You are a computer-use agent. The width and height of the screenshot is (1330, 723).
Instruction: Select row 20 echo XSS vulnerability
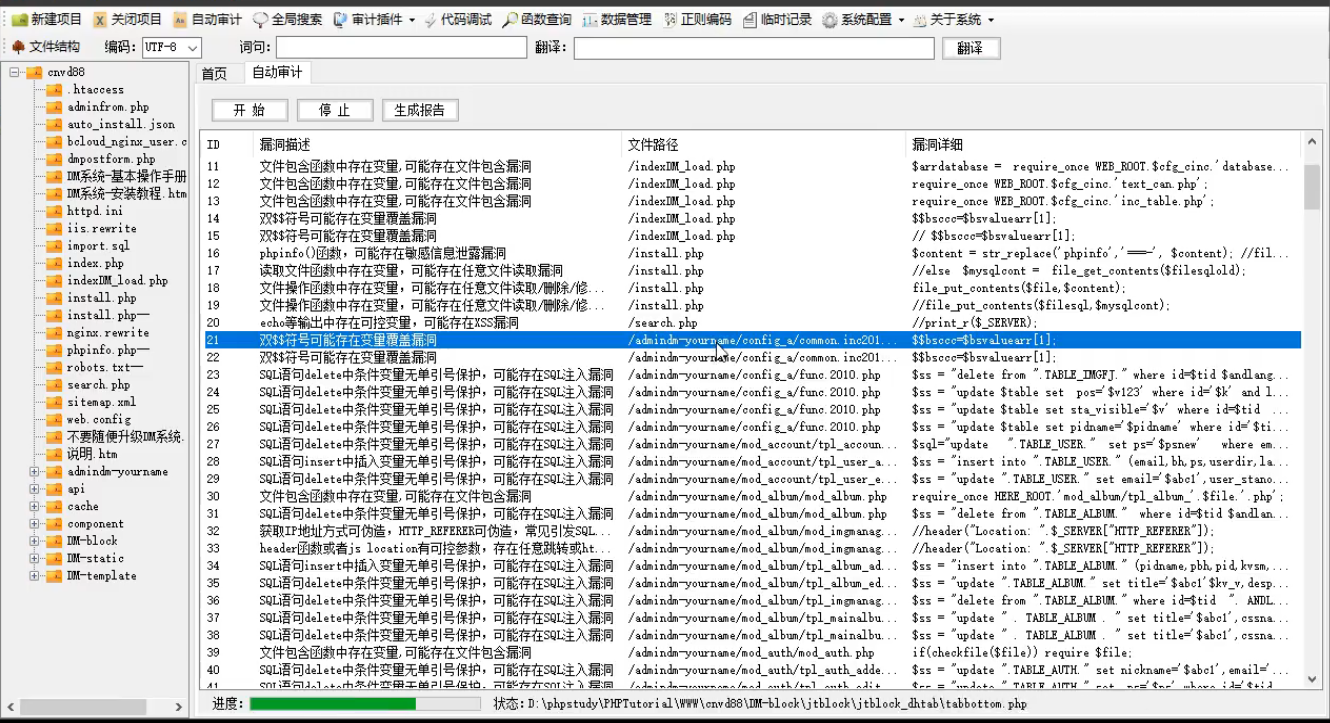click(x=389, y=323)
